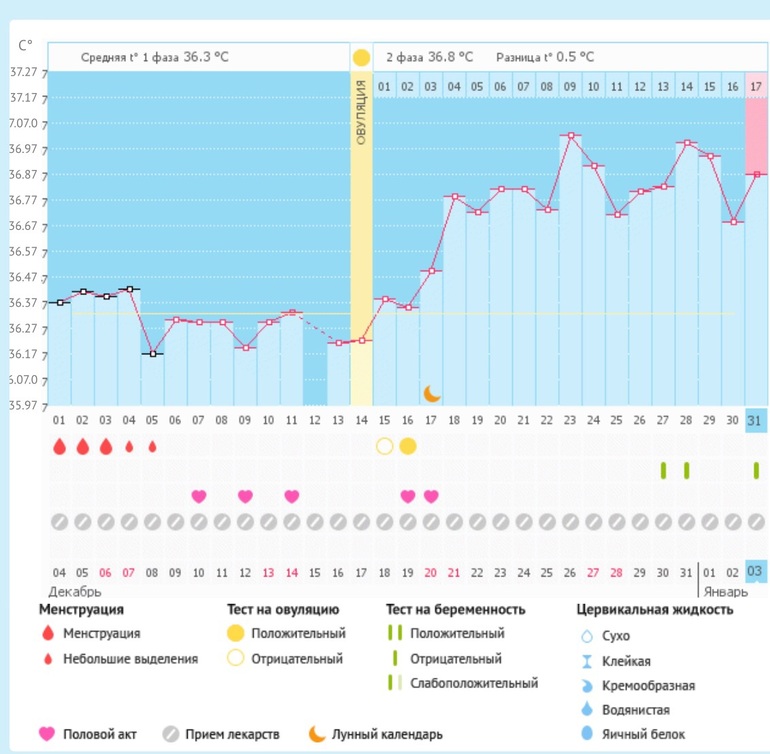The image size is (770, 754).
Task: Click the Половой акт heart legend icon
Action: [x=47, y=734]
